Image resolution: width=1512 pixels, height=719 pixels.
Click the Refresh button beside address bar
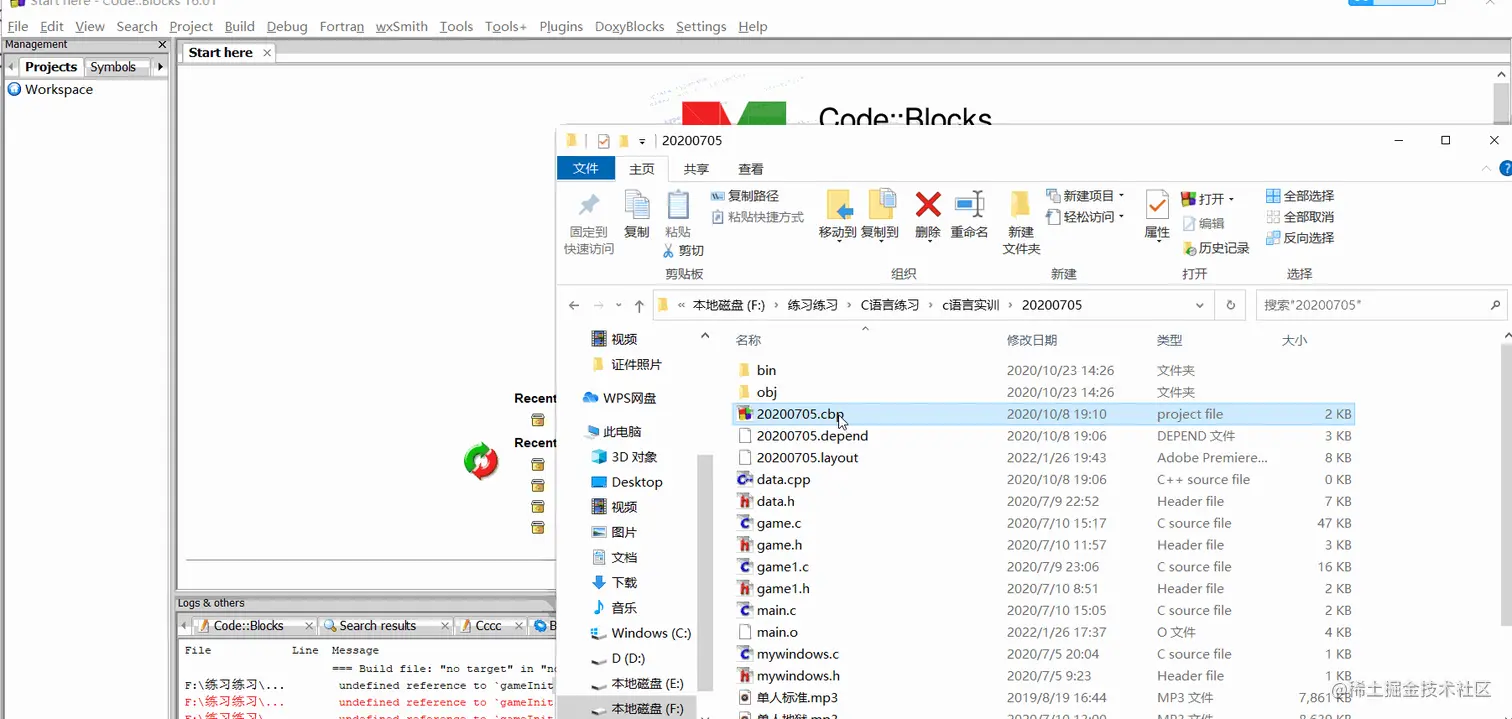pyautogui.click(x=1231, y=306)
